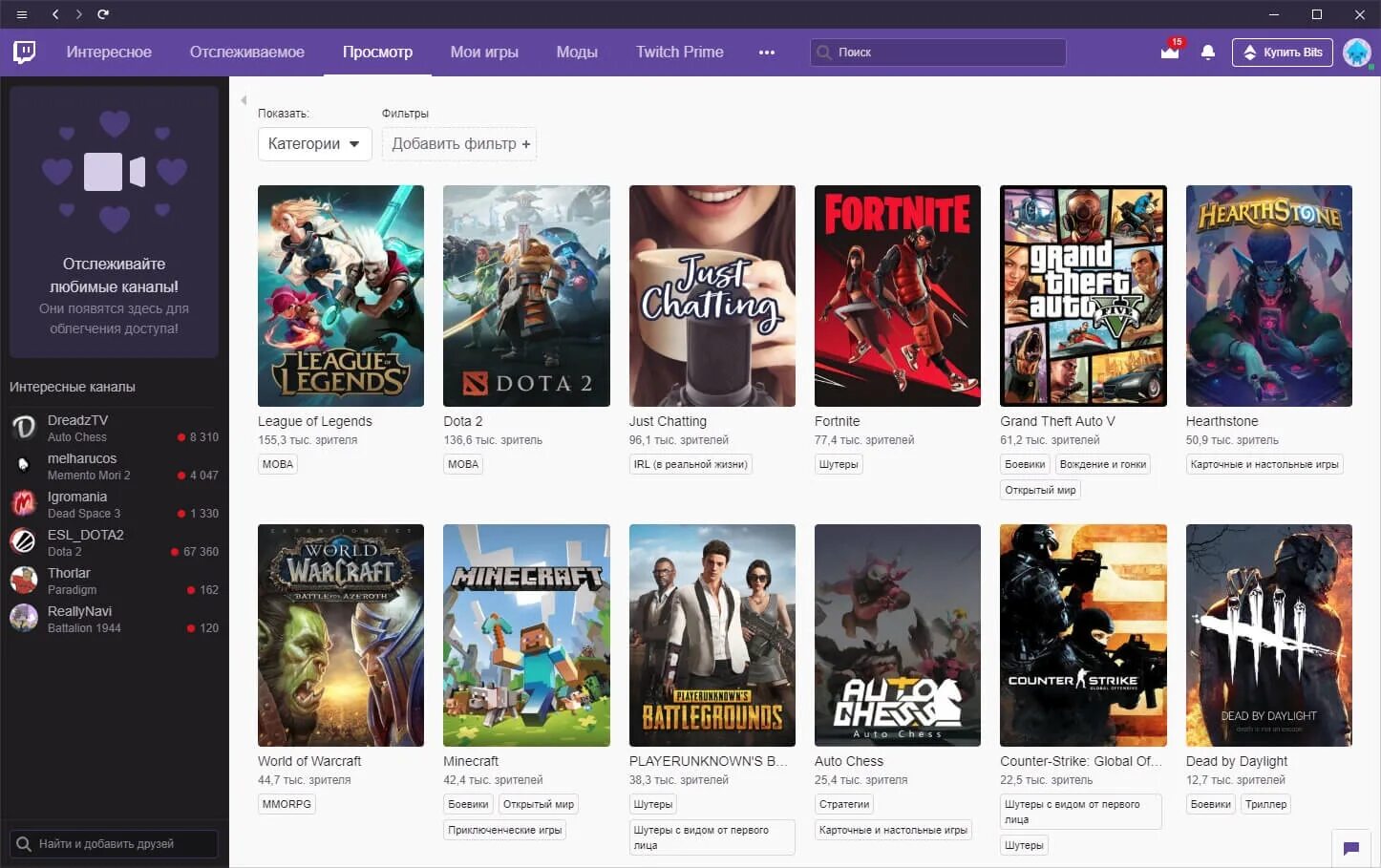This screenshot has height=868, width=1381.
Task: Open Minecraft cover art
Action: (x=526, y=635)
